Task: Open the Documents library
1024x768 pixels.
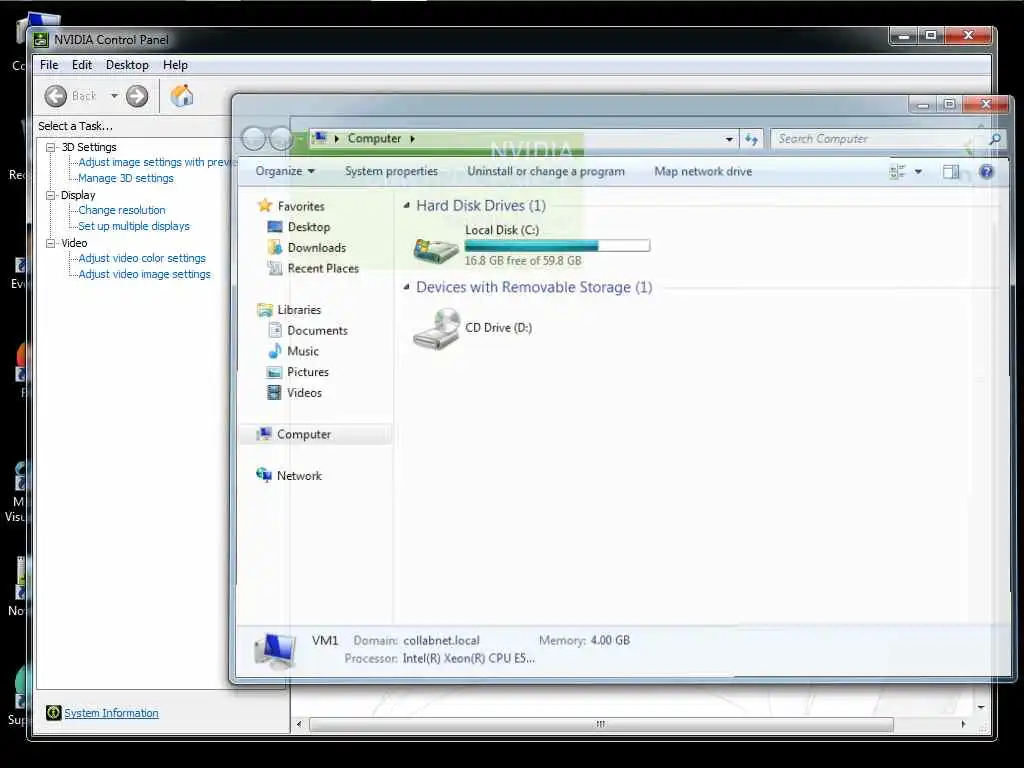Action: coord(317,330)
